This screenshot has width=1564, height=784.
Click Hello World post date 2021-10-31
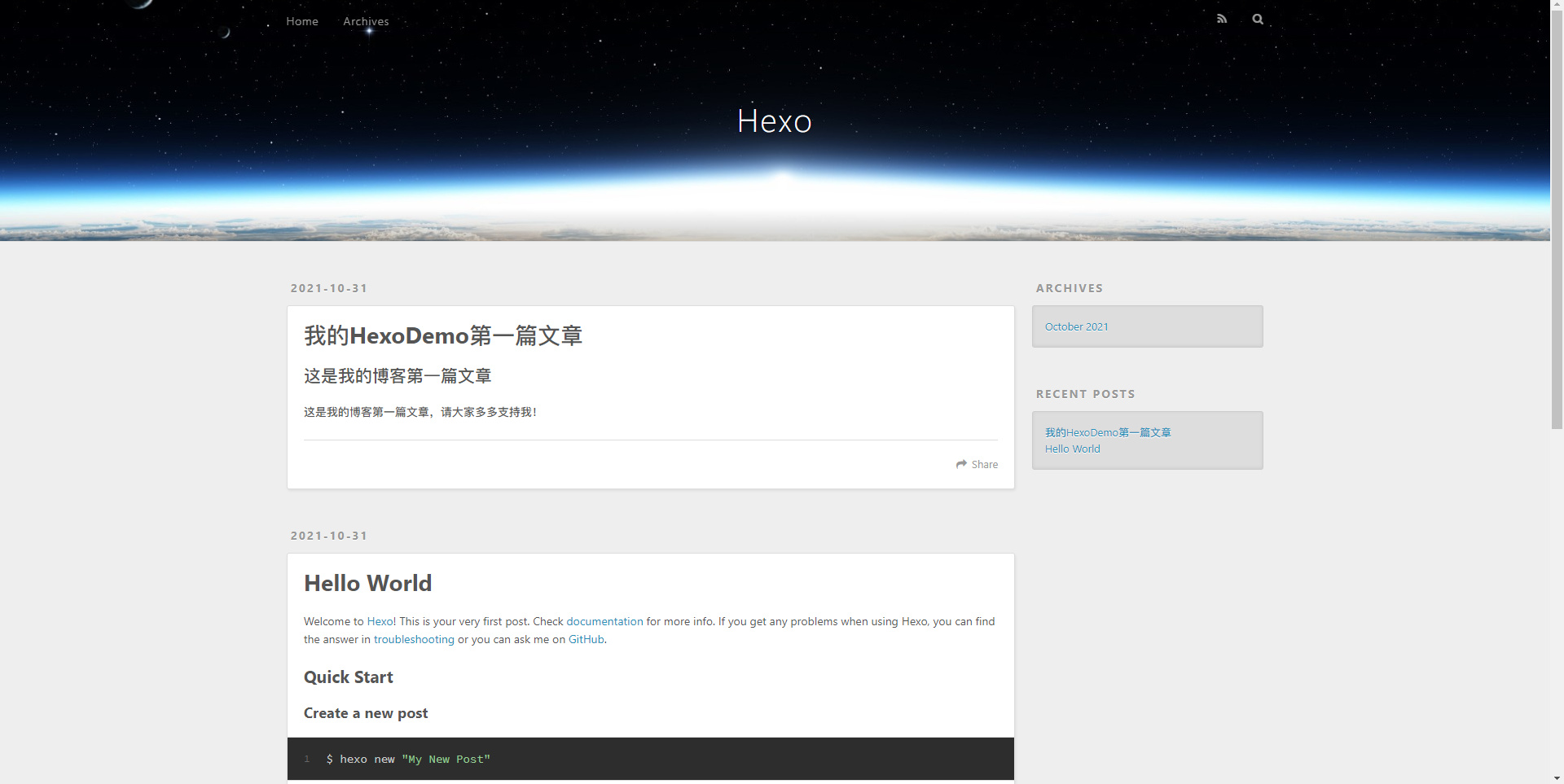coord(329,536)
